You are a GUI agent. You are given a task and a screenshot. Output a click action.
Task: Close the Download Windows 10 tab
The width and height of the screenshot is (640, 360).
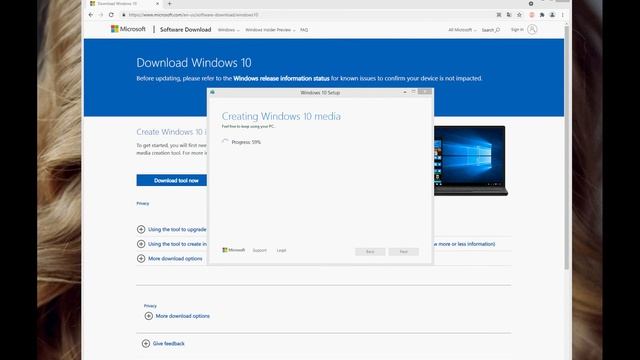click(x=158, y=4)
